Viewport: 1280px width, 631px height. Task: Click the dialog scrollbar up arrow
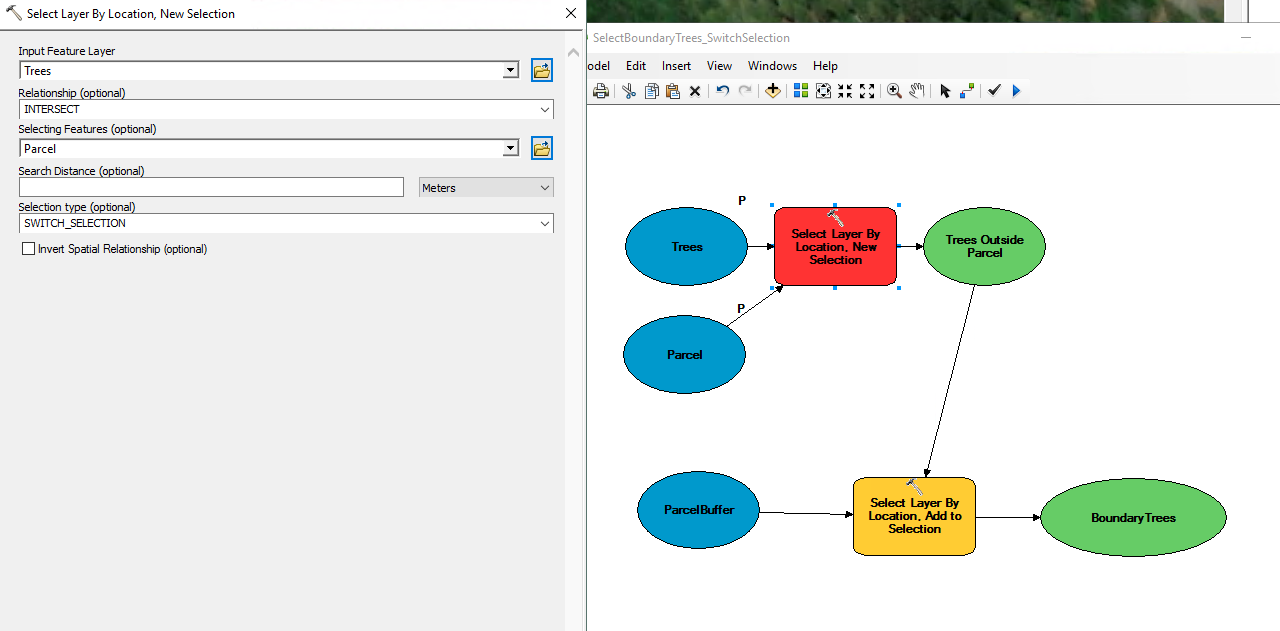coord(573,52)
